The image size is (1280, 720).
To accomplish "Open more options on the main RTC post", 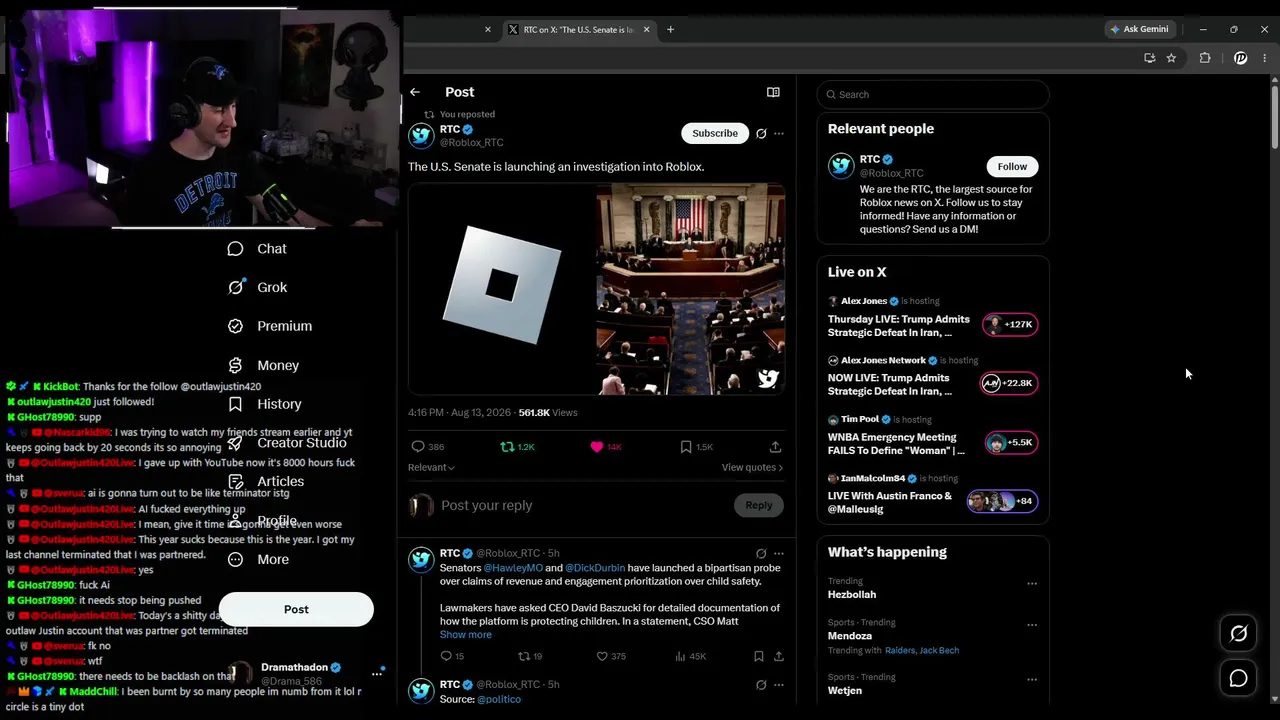I will [779, 133].
